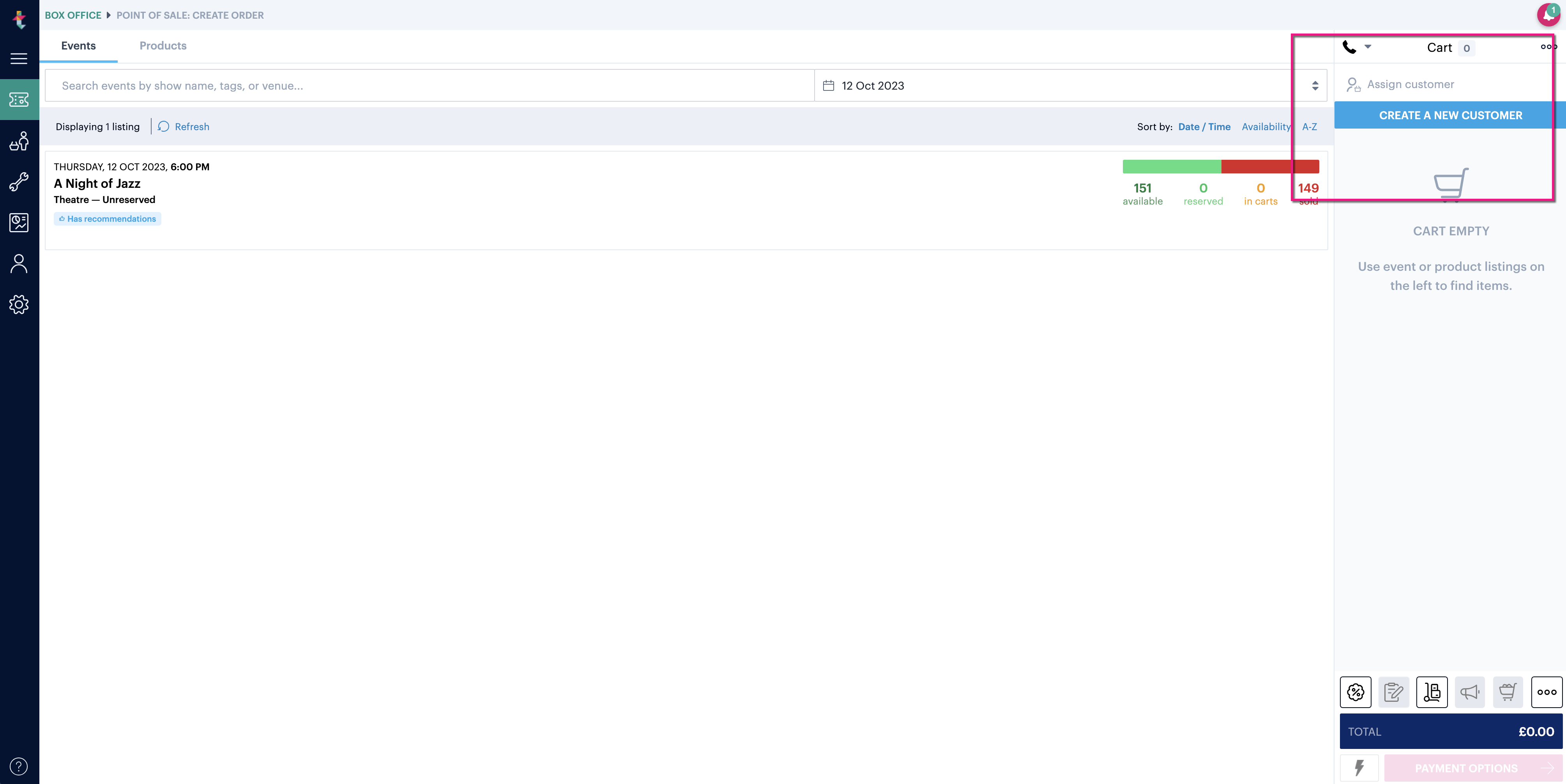Click the Thursday 12 Oct 2023 date line
1566x784 pixels.
(x=131, y=166)
